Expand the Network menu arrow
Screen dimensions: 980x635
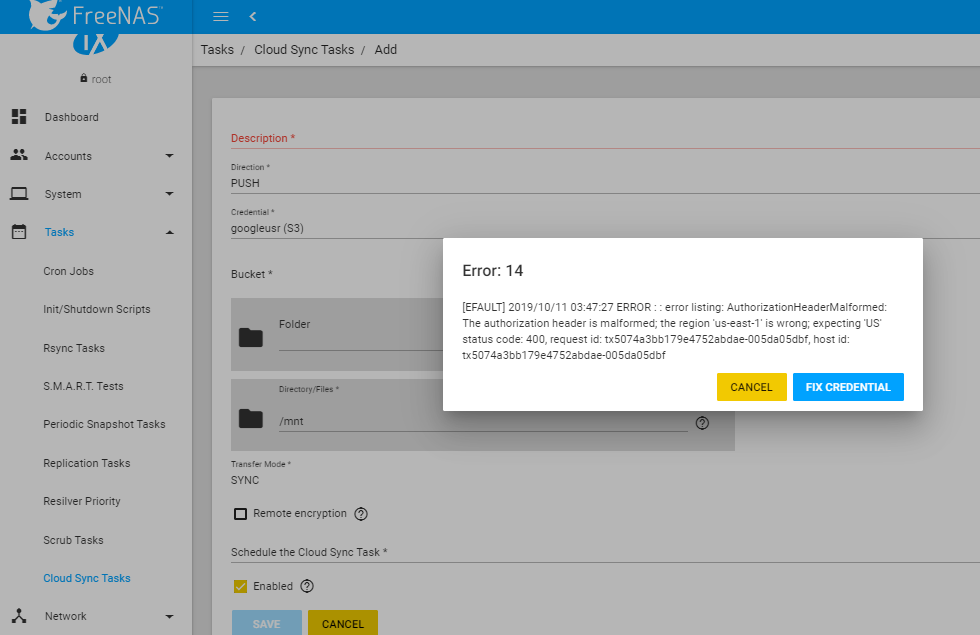169,616
